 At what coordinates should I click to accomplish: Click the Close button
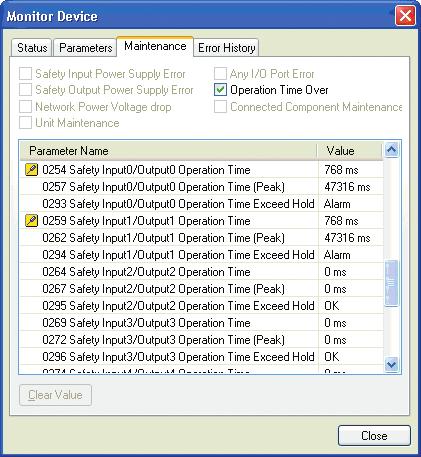coord(374,436)
